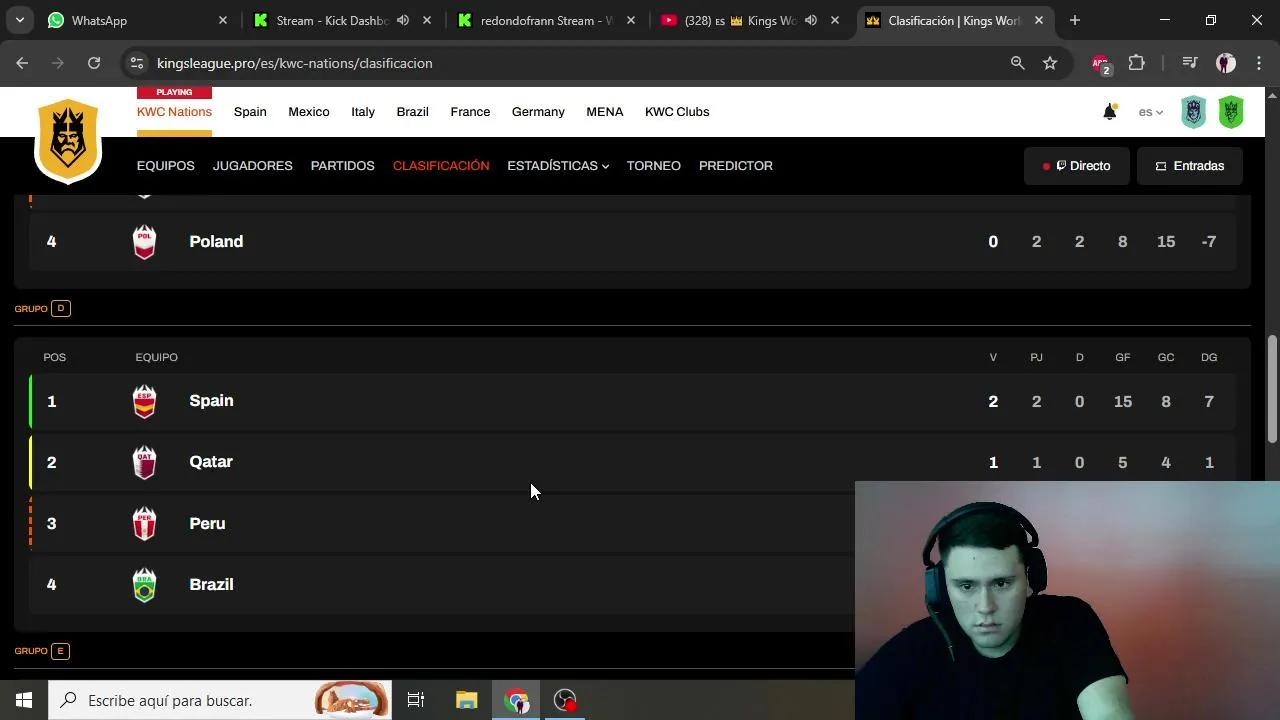Click Chrome icon on taskbar
Viewport: 1280px width, 720px height.
(x=517, y=700)
